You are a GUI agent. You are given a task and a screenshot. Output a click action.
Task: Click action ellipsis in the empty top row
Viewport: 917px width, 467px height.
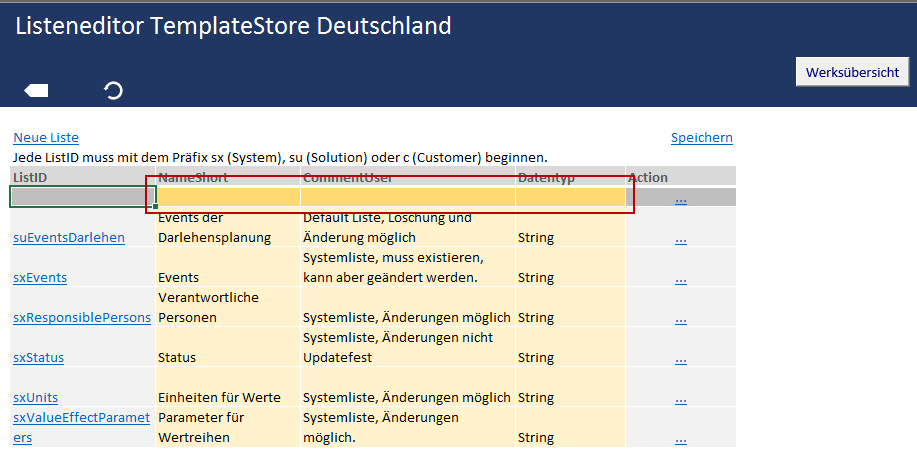(x=681, y=198)
